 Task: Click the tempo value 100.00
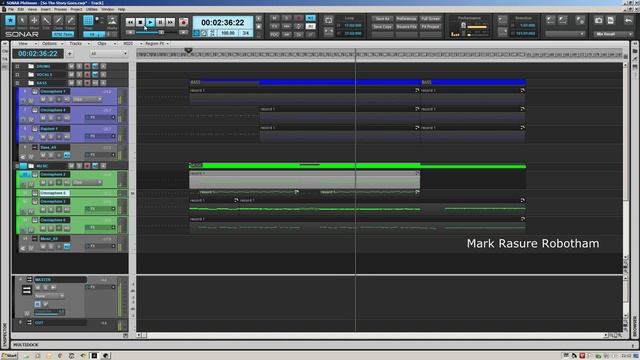(228, 33)
